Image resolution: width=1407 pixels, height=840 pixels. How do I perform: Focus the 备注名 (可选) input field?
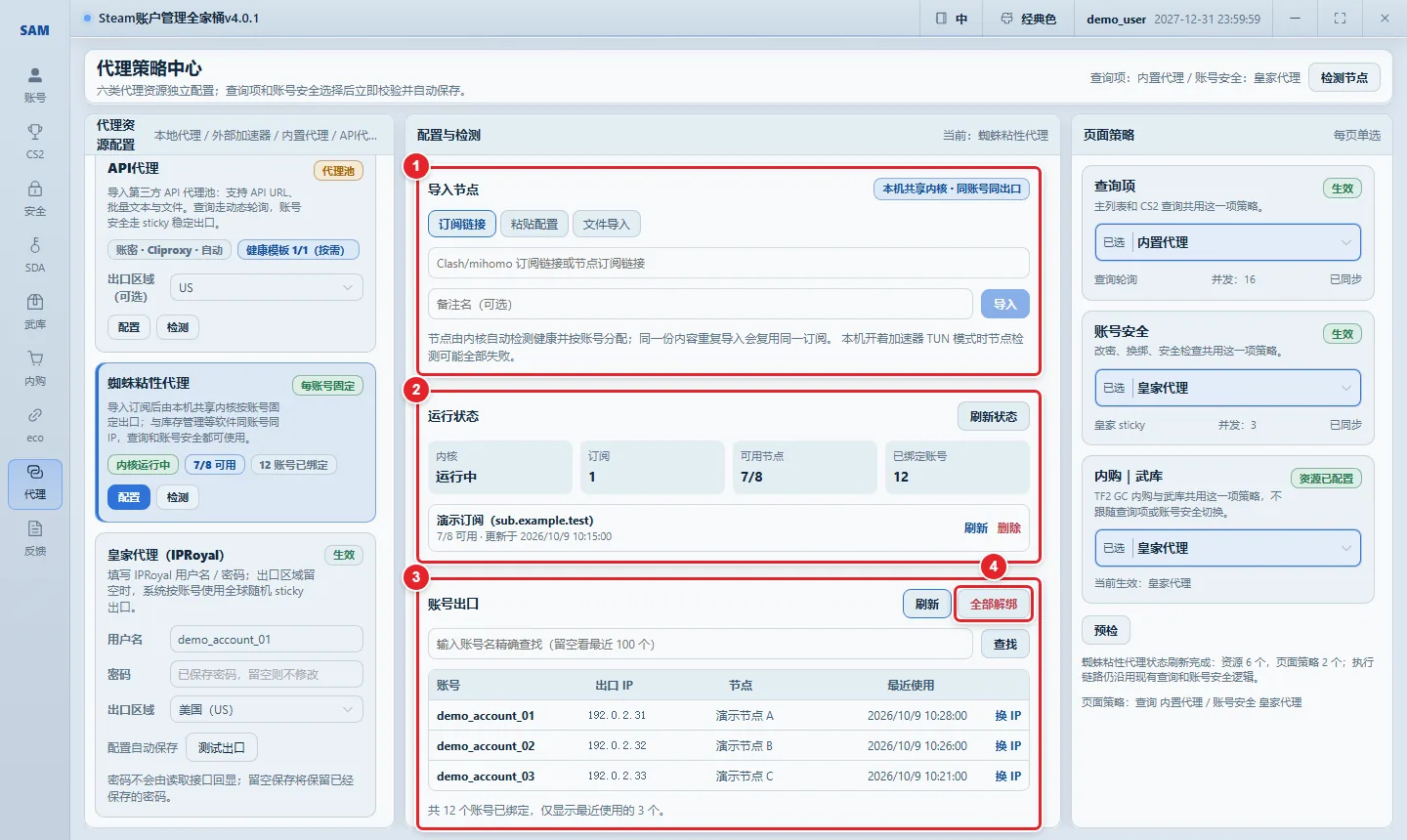(x=701, y=304)
